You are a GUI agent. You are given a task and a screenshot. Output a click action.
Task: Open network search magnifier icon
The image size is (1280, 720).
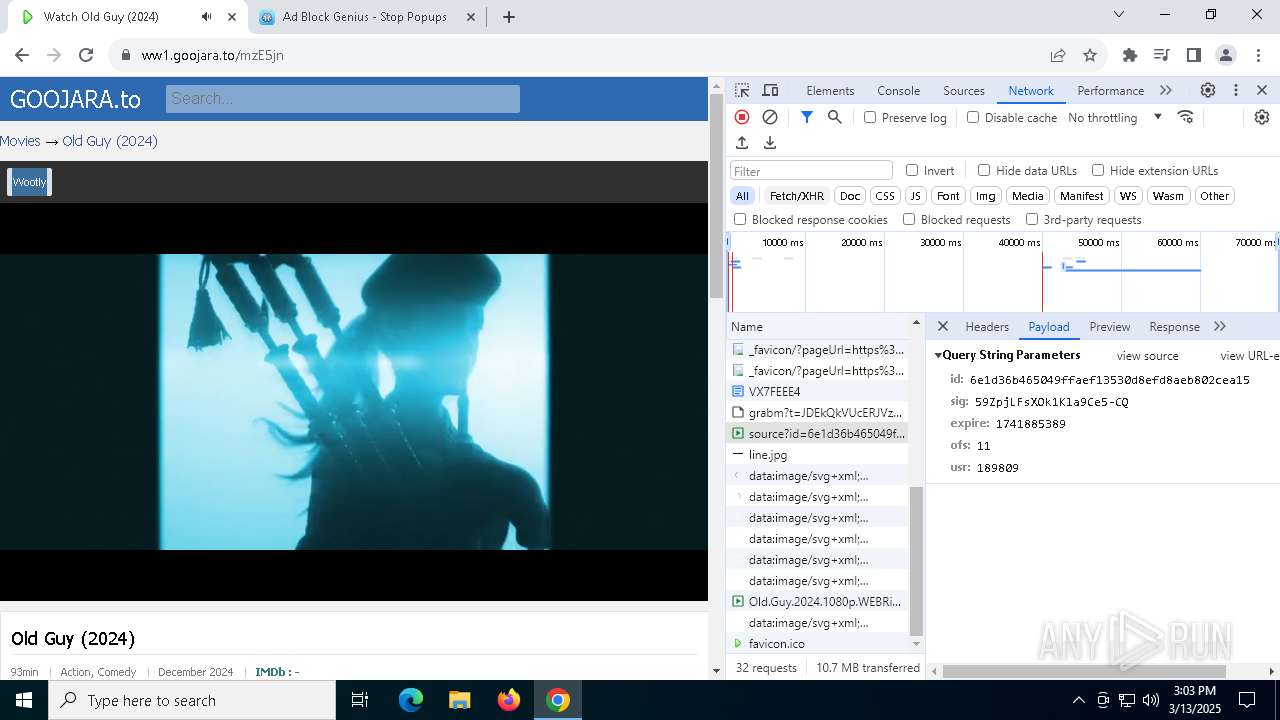pyautogui.click(x=834, y=117)
